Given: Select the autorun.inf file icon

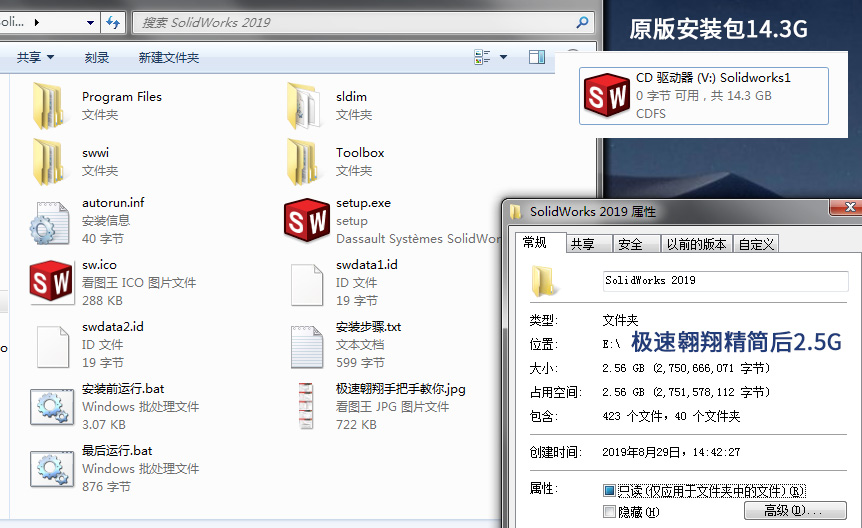Looking at the screenshot, I should coord(50,223).
